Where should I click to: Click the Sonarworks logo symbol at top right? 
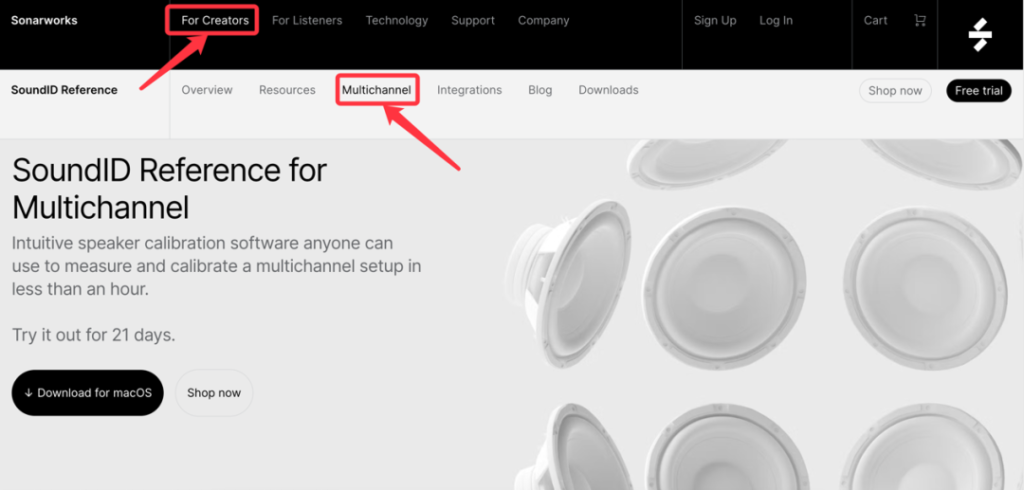coord(980,35)
